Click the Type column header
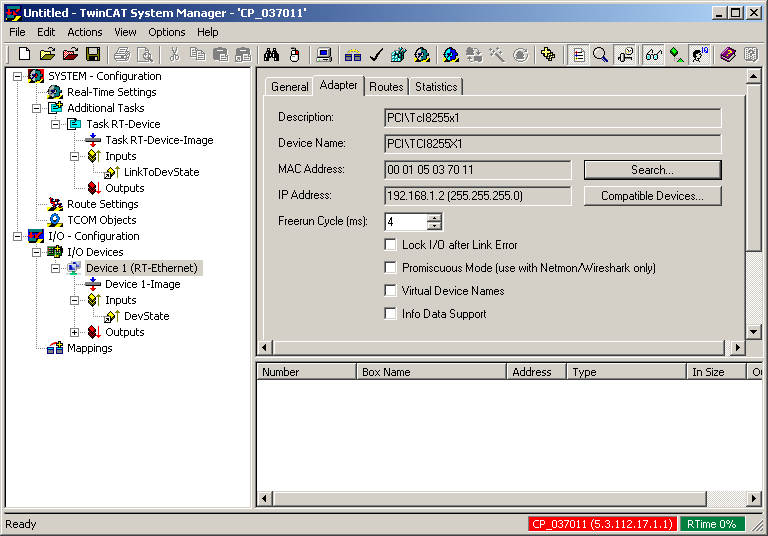The height and width of the screenshot is (536, 768). coord(627,372)
